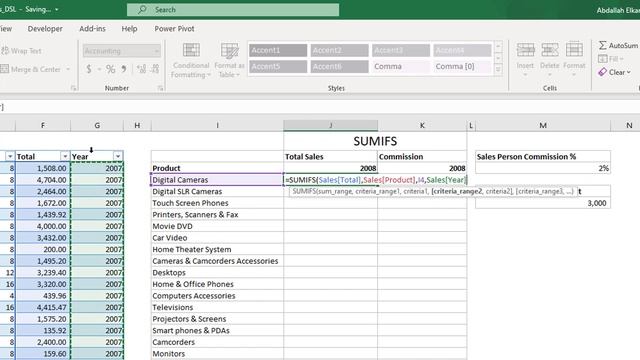Open the Developer tab
The height and width of the screenshot is (360, 640).
[45, 29]
